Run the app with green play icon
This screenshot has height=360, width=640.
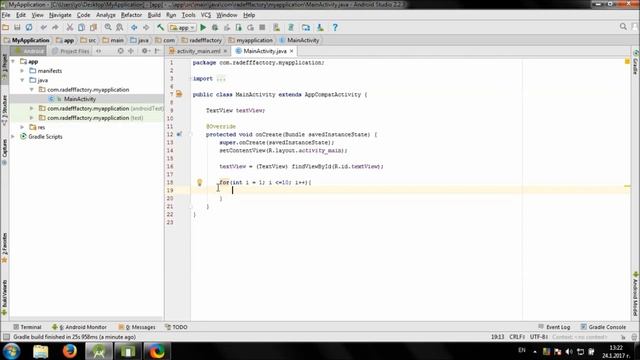203,27
